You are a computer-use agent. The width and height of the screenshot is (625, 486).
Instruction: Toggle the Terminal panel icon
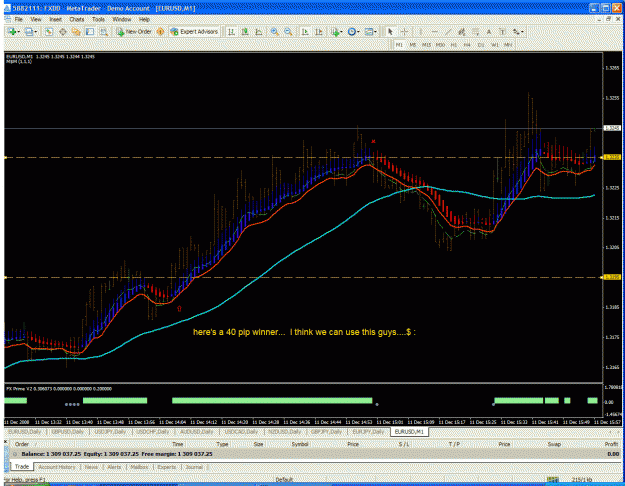click(90, 32)
